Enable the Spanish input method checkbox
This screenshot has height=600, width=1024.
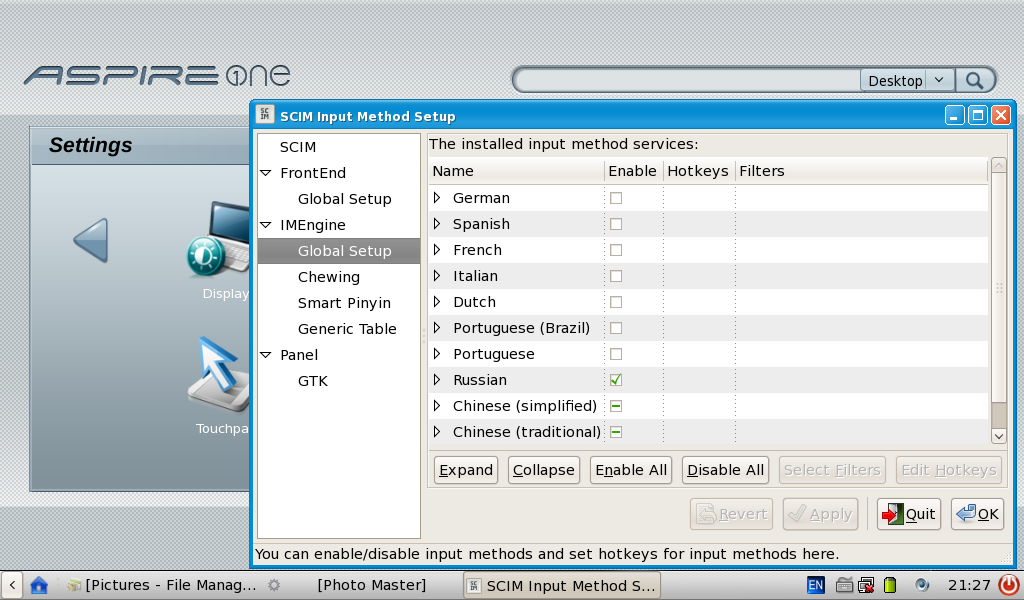pos(616,224)
